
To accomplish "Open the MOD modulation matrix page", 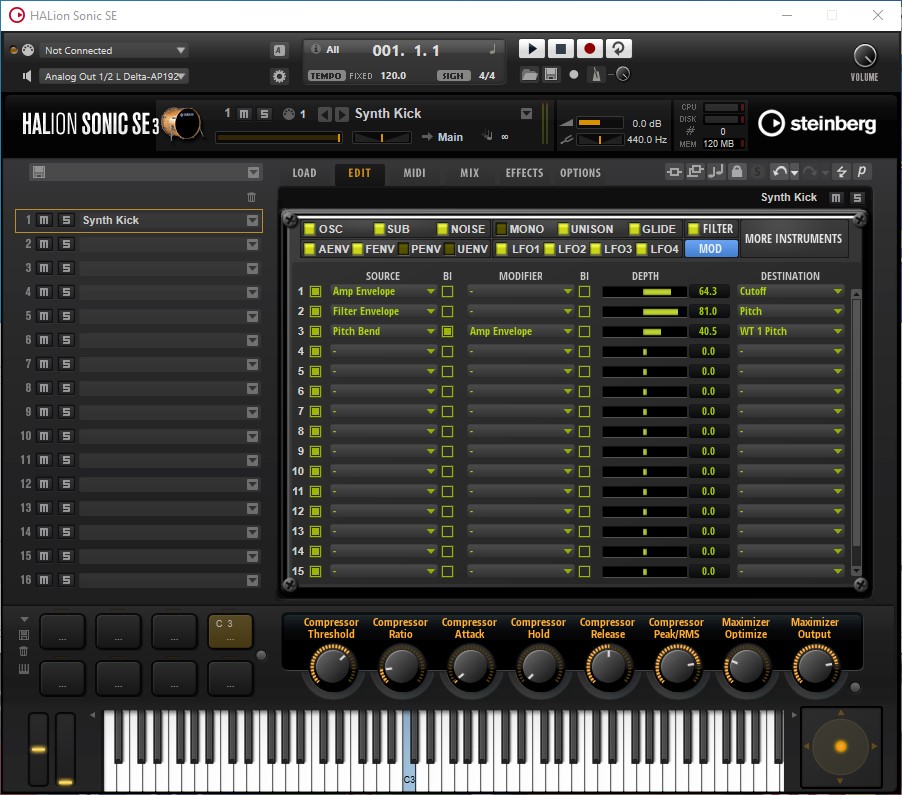I will 710,249.
